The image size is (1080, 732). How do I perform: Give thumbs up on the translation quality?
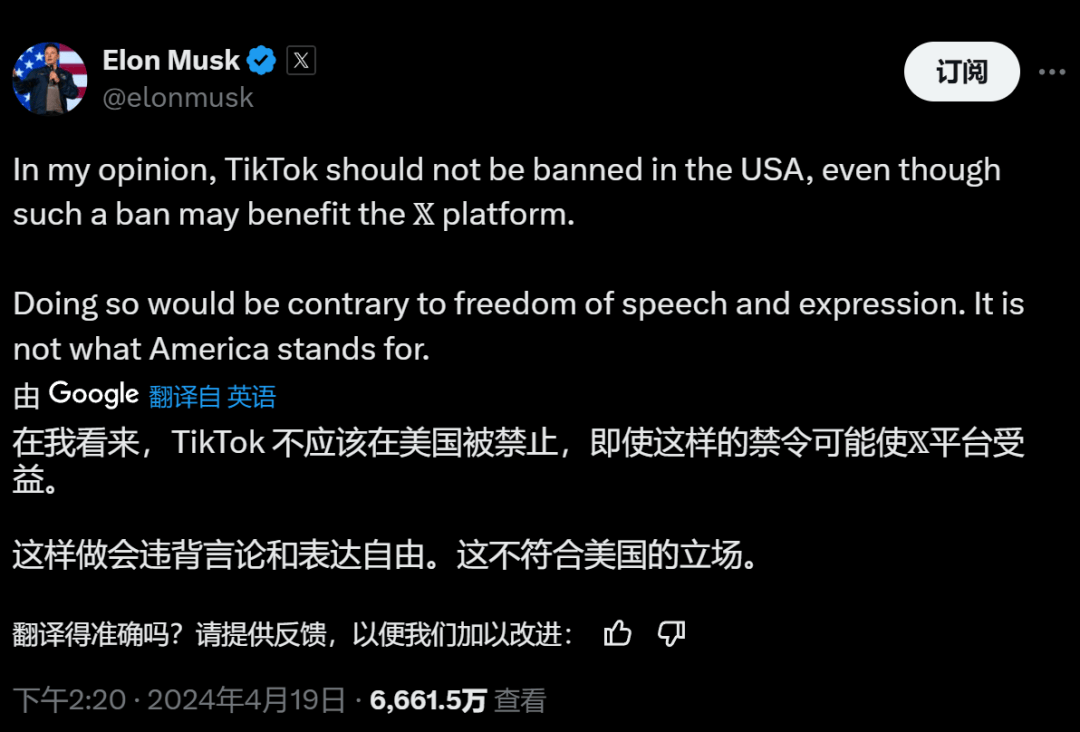coord(618,633)
